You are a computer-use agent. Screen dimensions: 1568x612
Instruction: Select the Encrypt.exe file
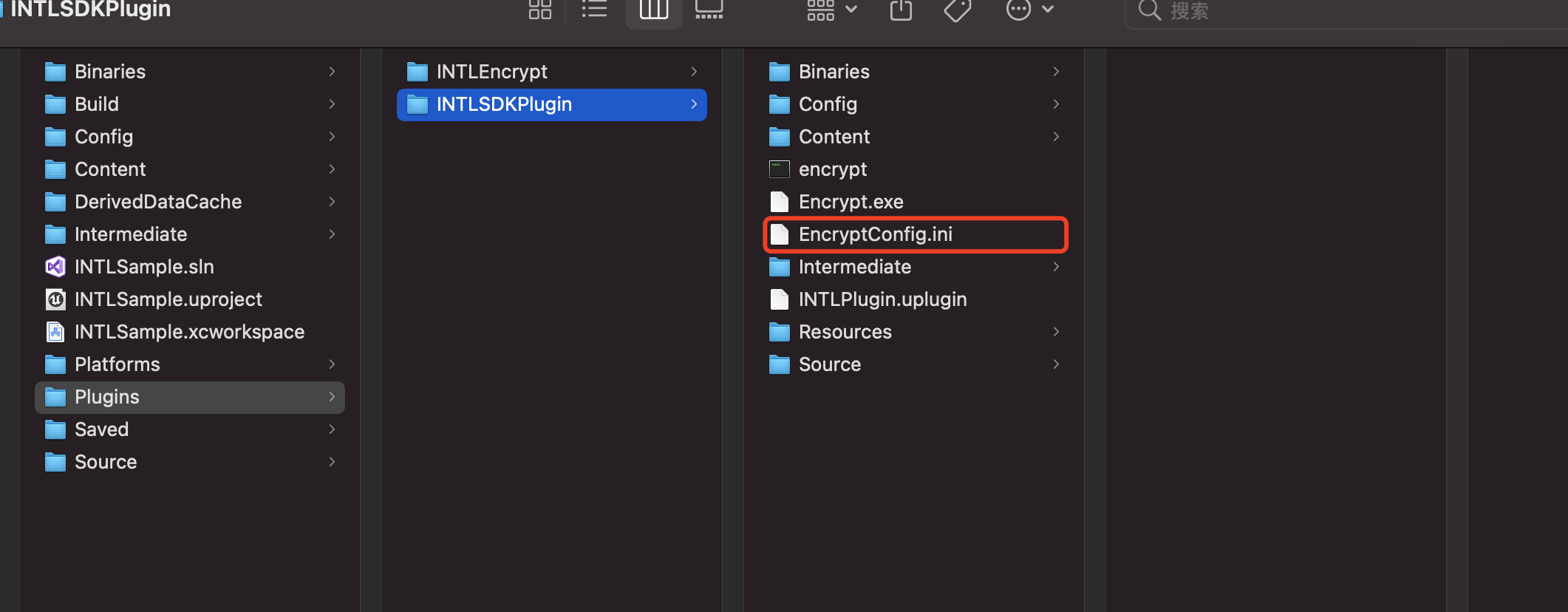point(914,202)
